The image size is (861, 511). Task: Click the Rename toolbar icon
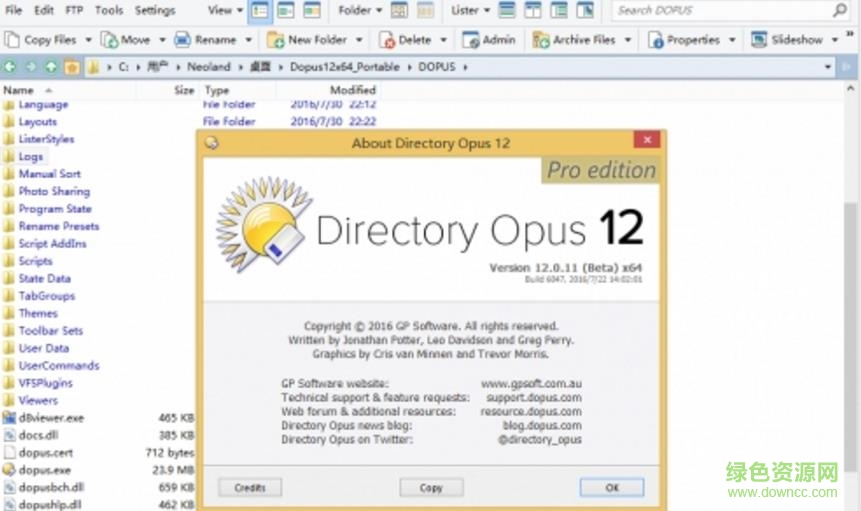[183, 40]
